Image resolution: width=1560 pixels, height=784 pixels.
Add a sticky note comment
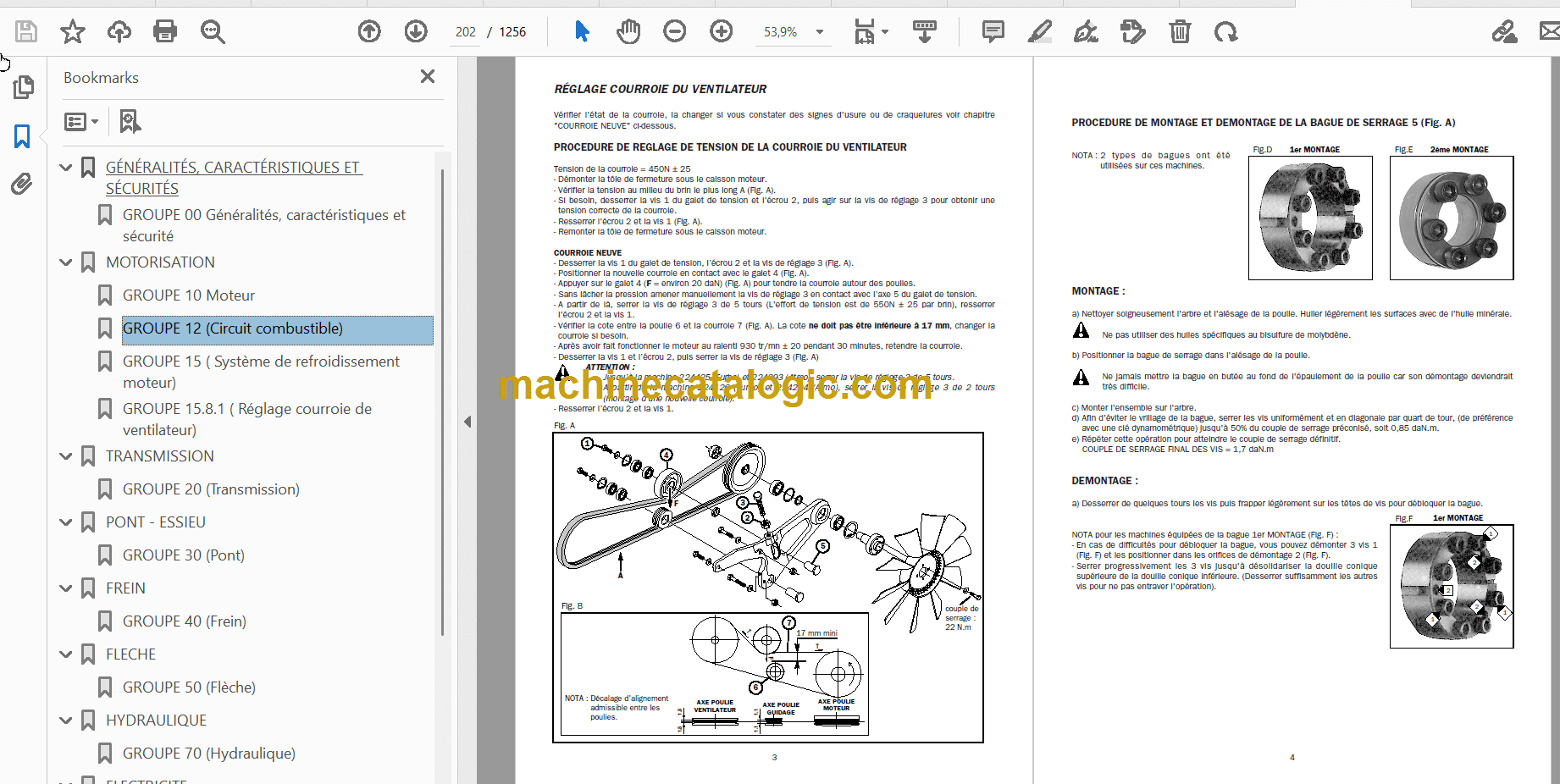(x=993, y=32)
